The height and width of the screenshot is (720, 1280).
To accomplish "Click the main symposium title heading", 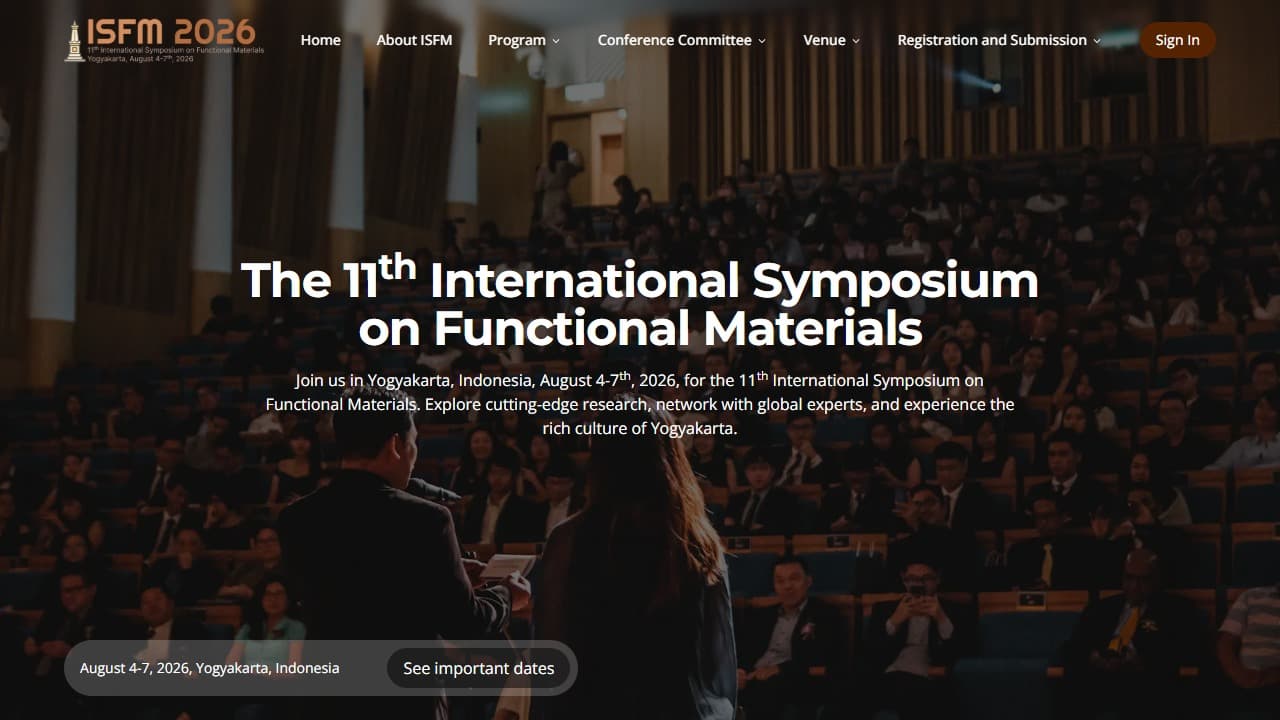I will (x=640, y=302).
